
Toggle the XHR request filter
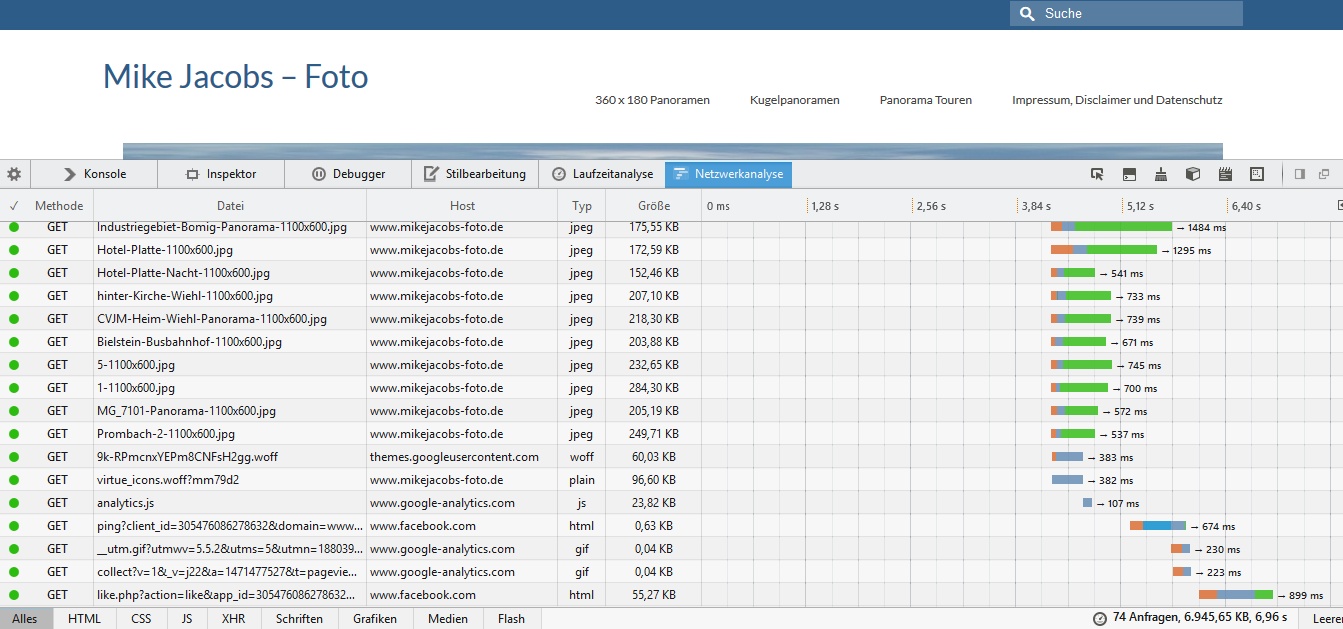pyautogui.click(x=233, y=619)
